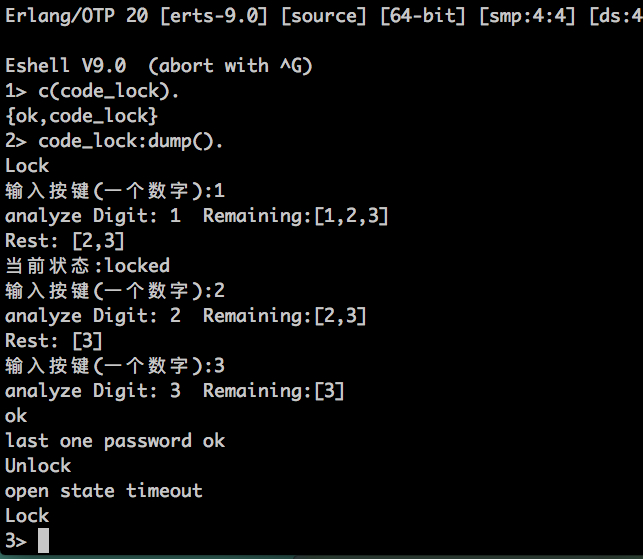Click the open state timeout line

(104, 491)
